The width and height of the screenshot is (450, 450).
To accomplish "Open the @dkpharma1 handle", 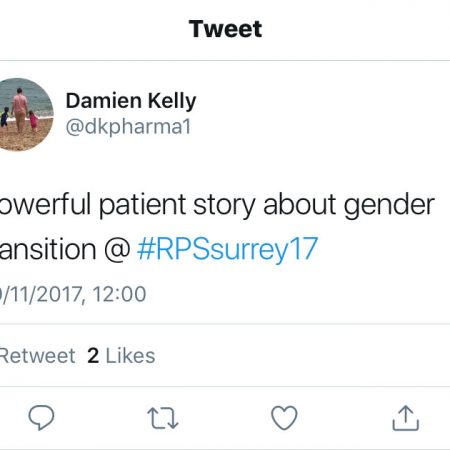I will [x=128, y=127].
